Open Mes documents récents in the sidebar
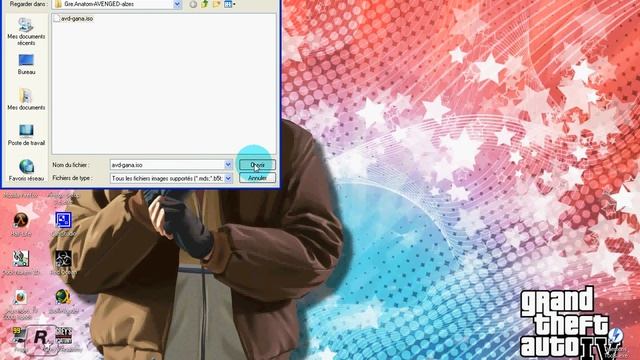The width and height of the screenshot is (640, 360). 26,31
